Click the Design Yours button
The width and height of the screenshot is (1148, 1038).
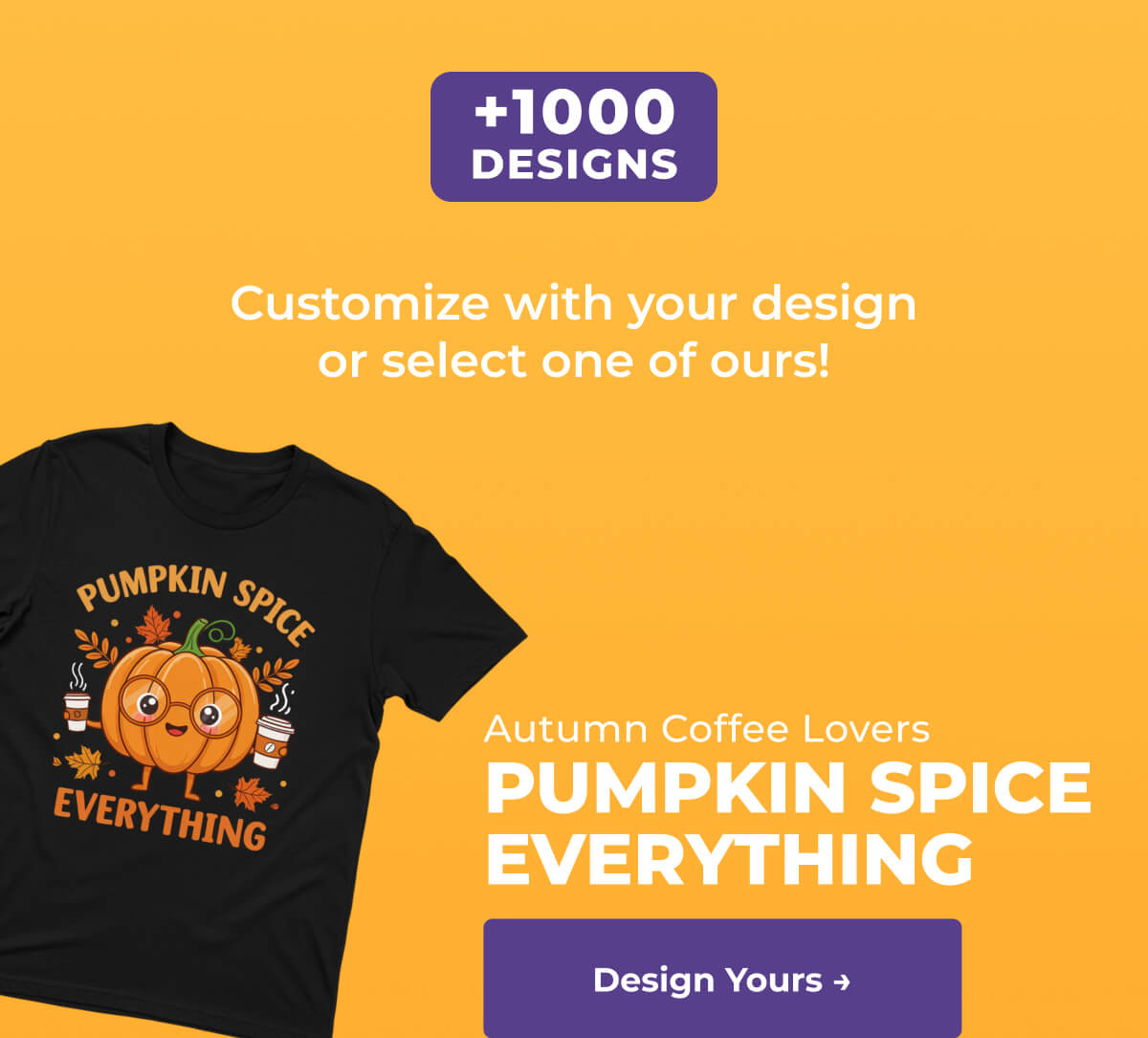(x=722, y=978)
